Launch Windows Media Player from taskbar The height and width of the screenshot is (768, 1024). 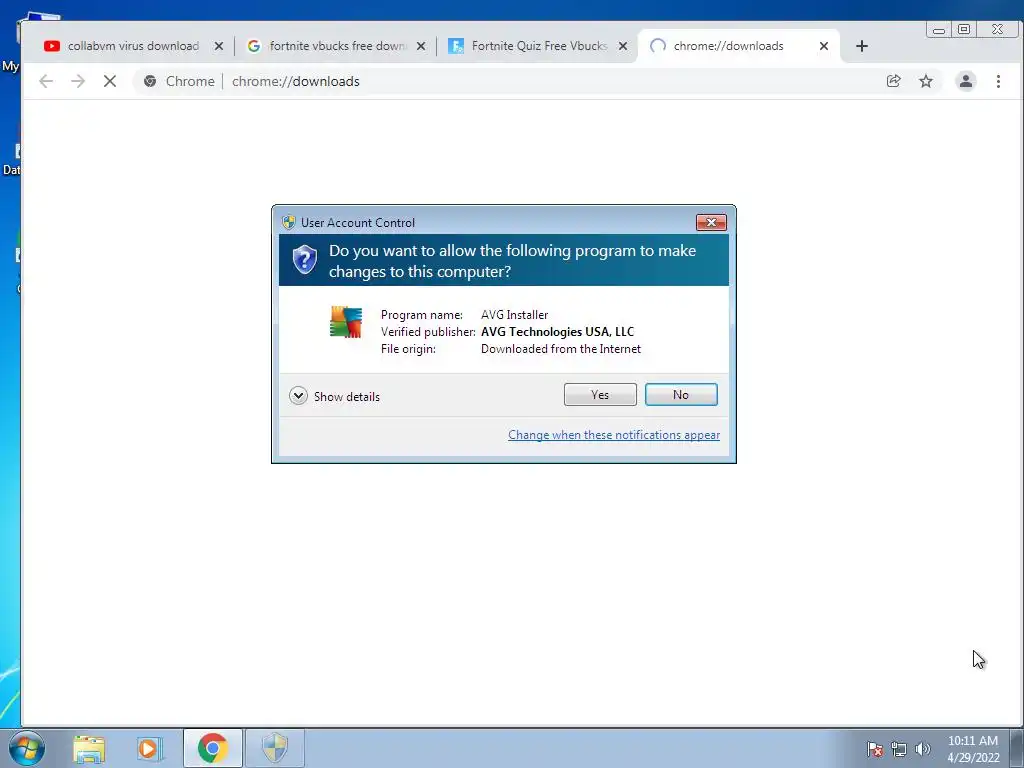coord(149,748)
